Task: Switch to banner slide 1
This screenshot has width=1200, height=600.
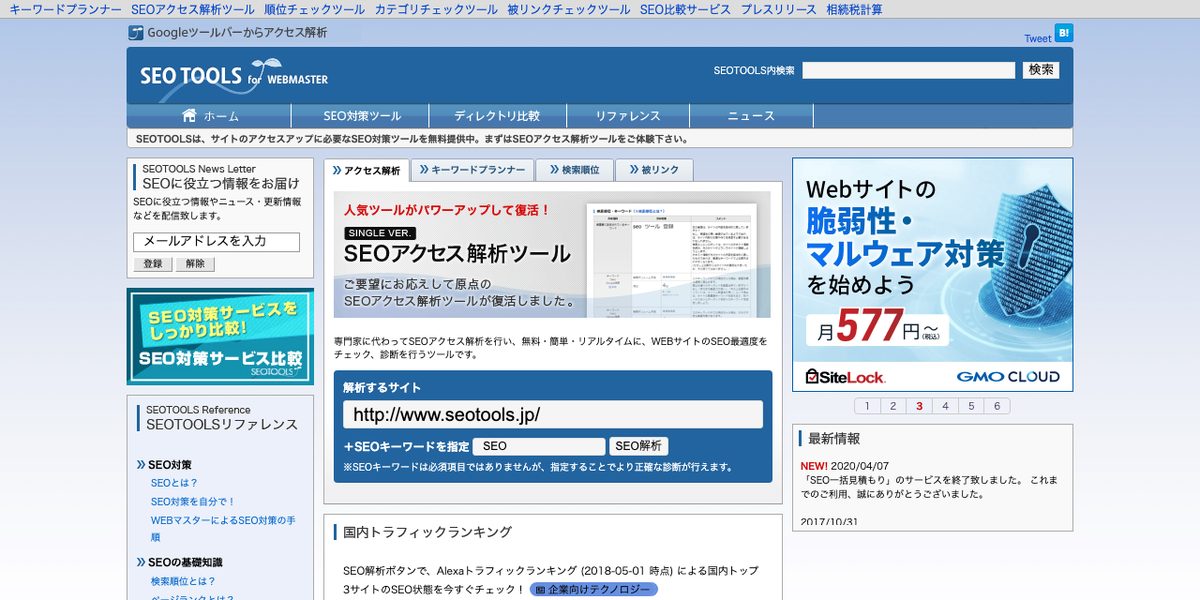Action: point(867,406)
